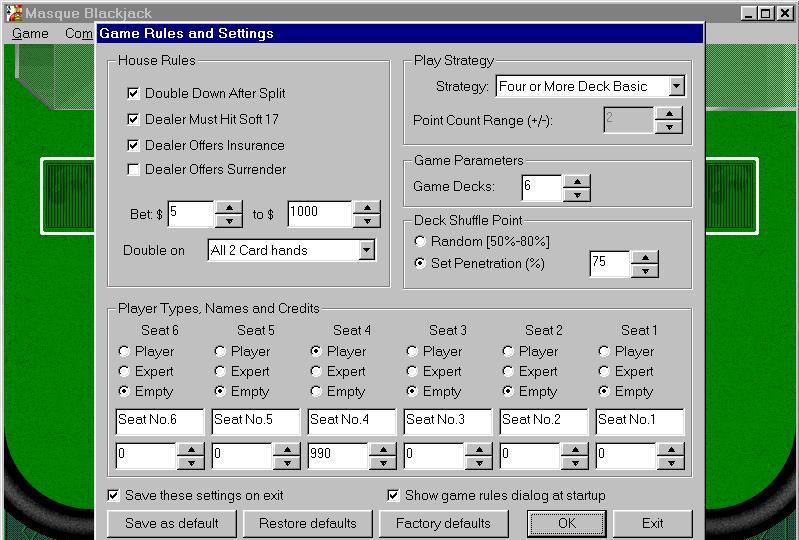Open the Game menu
This screenshot has width=799, height=540.
click(30, 33)
